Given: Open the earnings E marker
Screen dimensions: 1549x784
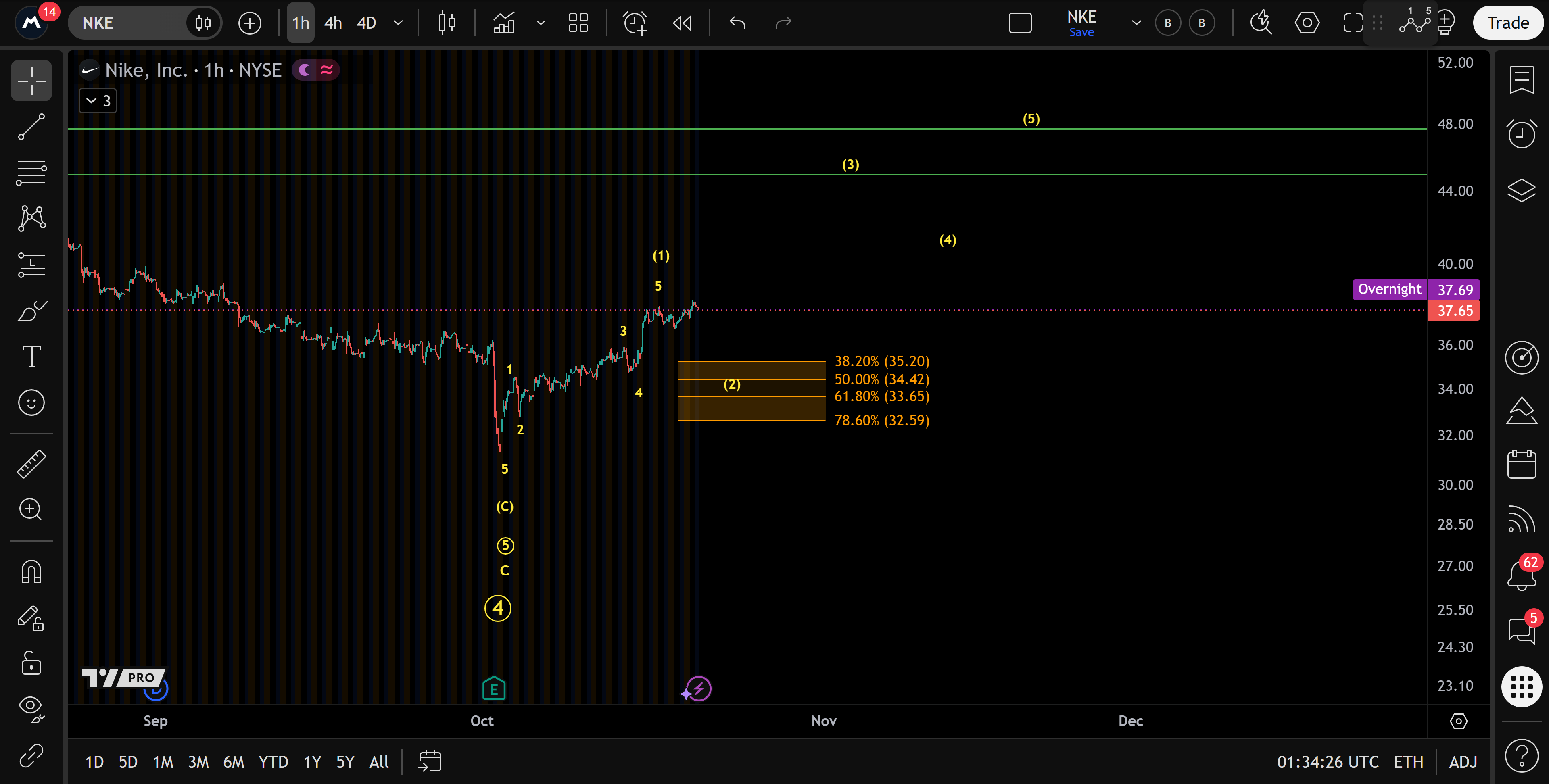Looking at the screenshot, I should (x=494, y=689).
